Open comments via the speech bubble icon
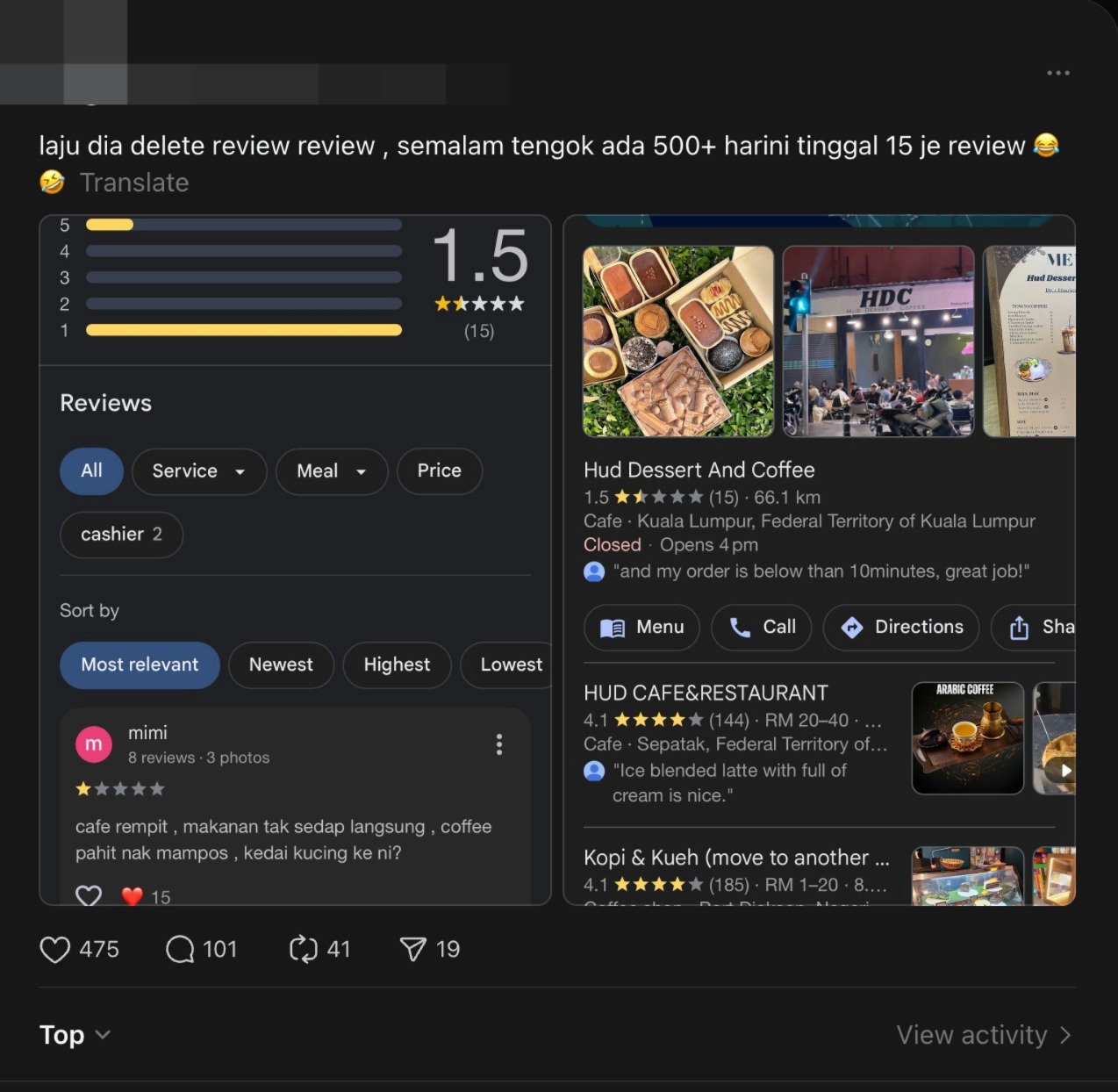This screenshot has width=1118, height=1092. click(x=180, y=949)
